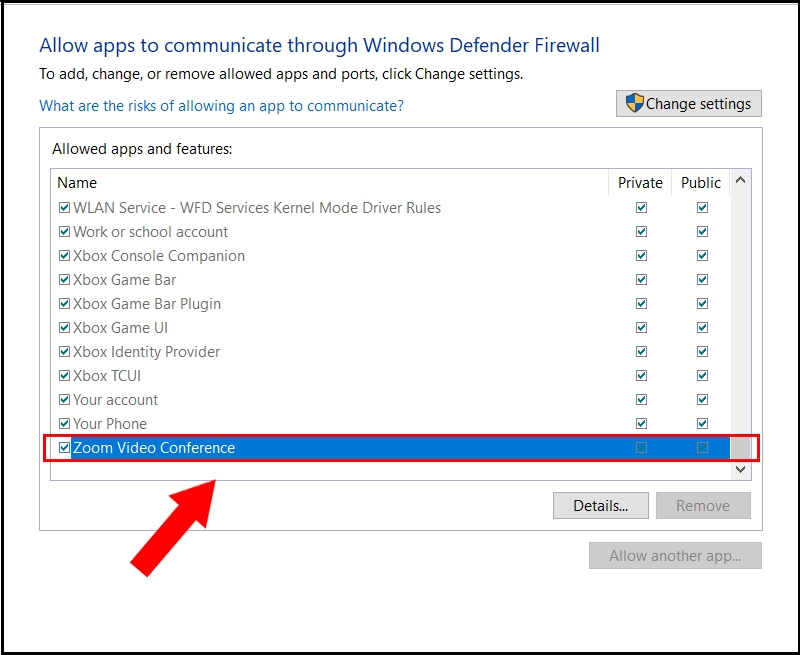
Task: Click the Details button
Action: tap(600, 506)
